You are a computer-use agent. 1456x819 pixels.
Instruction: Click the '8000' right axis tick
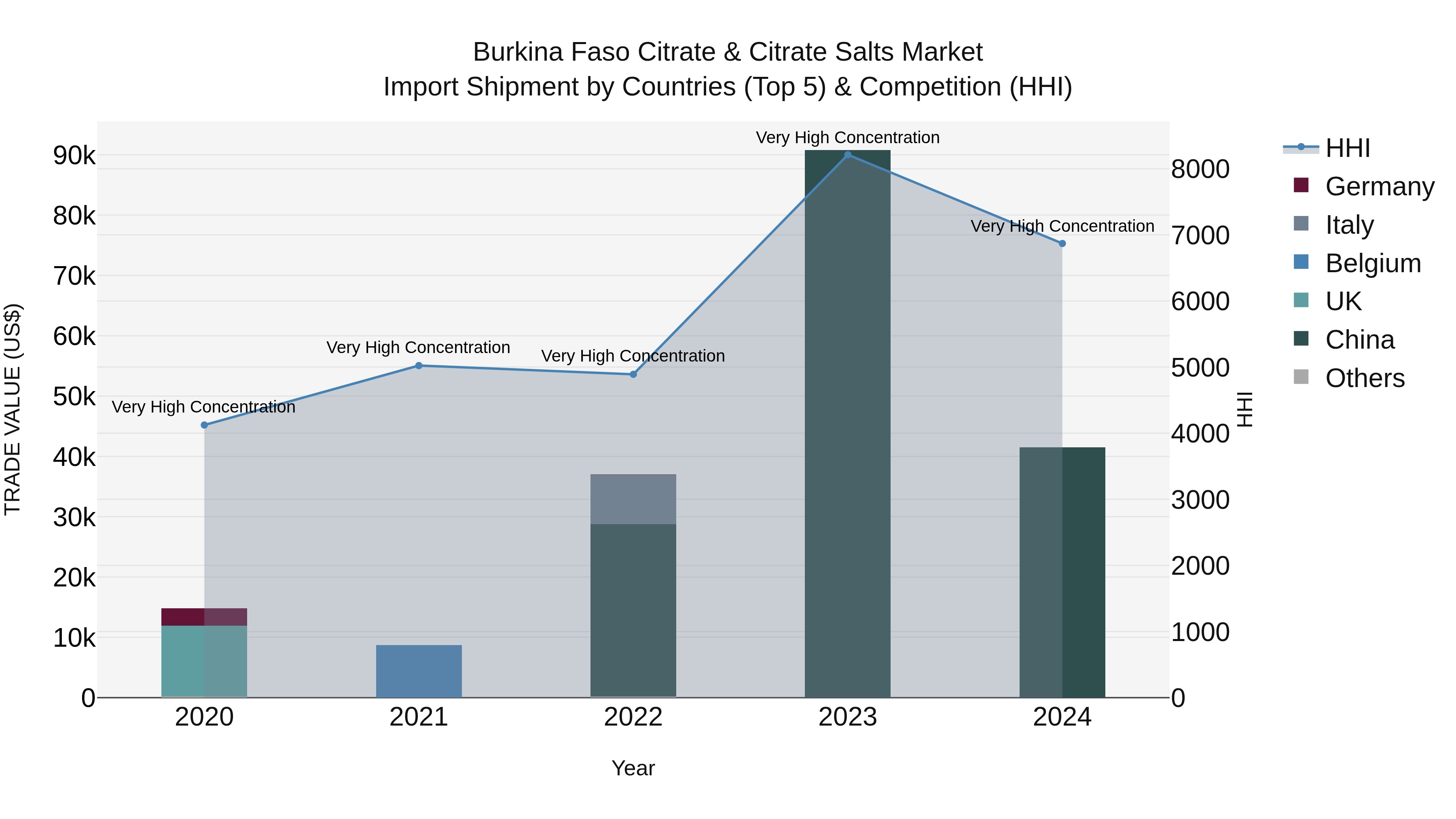[x=1200, y=169]
